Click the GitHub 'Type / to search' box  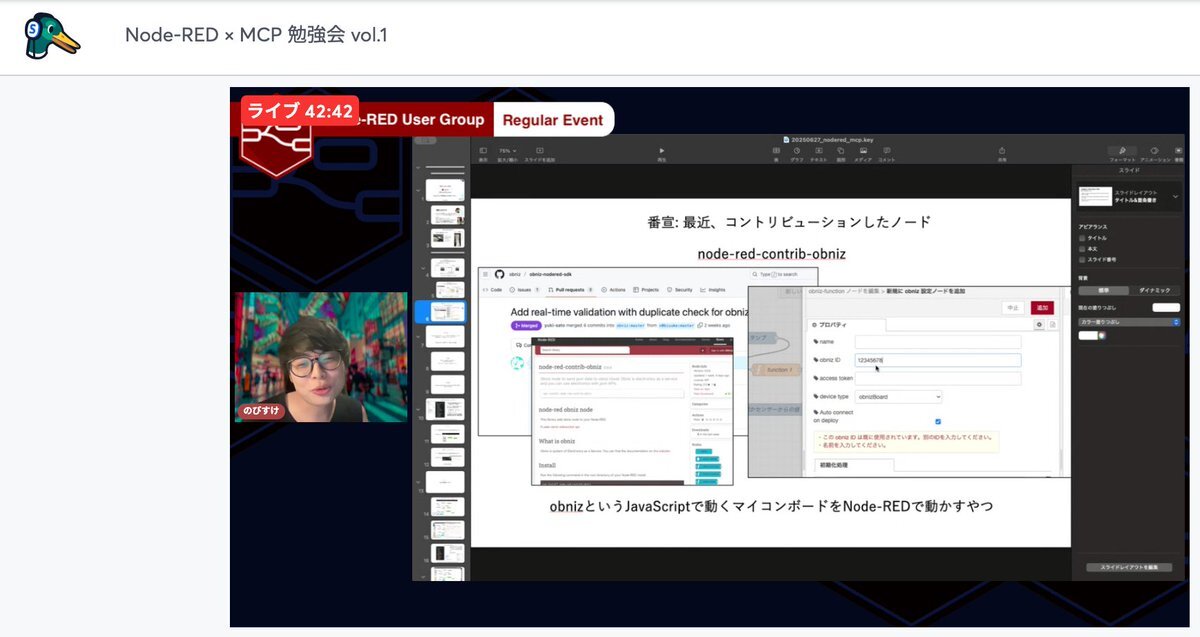783,274
